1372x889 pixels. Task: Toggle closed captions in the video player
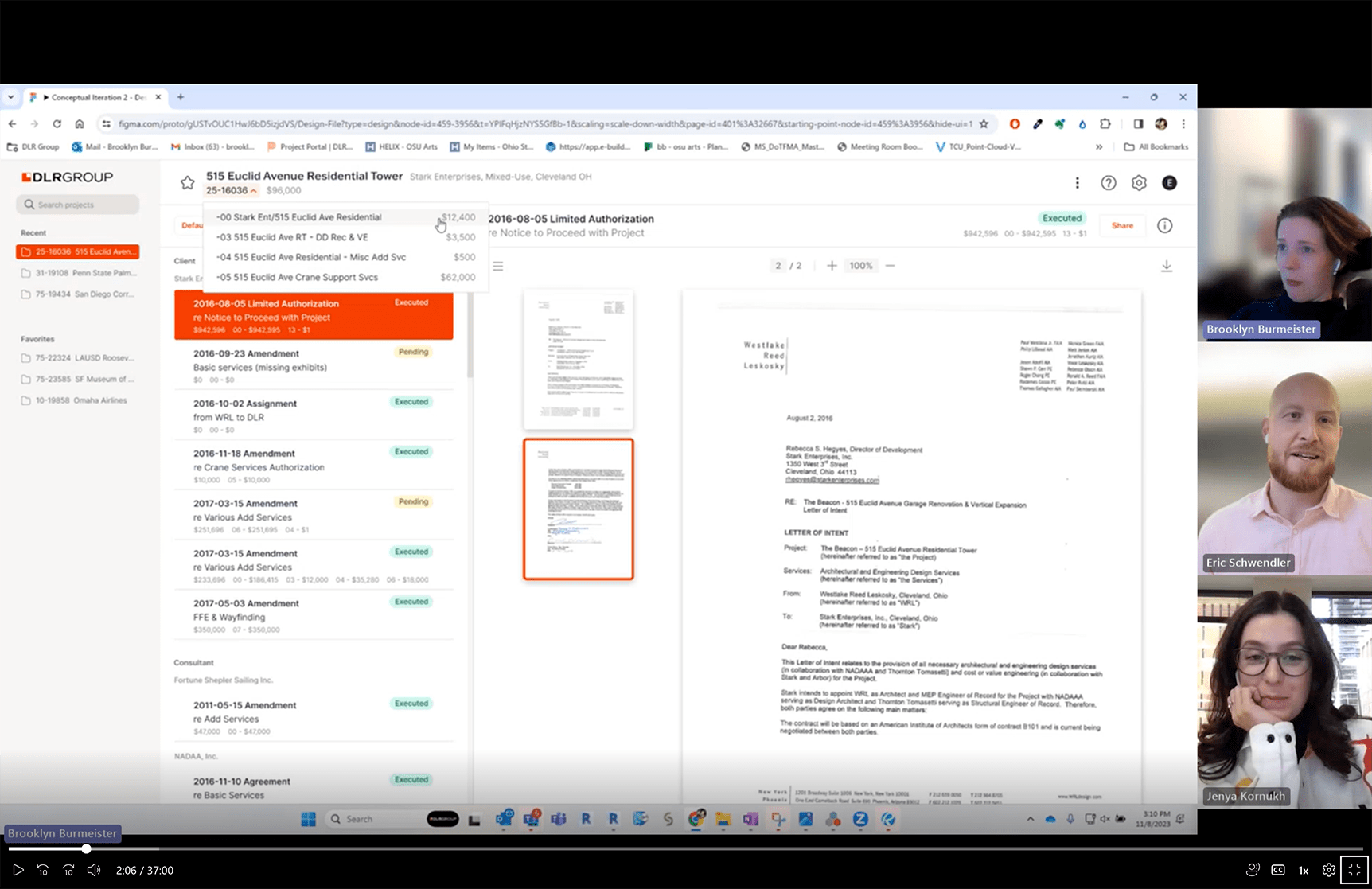[x=1278, y=870]
